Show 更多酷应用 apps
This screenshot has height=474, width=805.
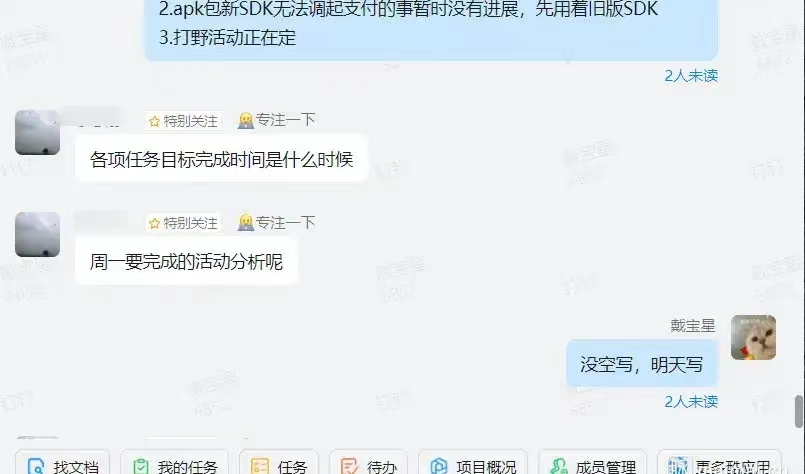click(719, 463)
